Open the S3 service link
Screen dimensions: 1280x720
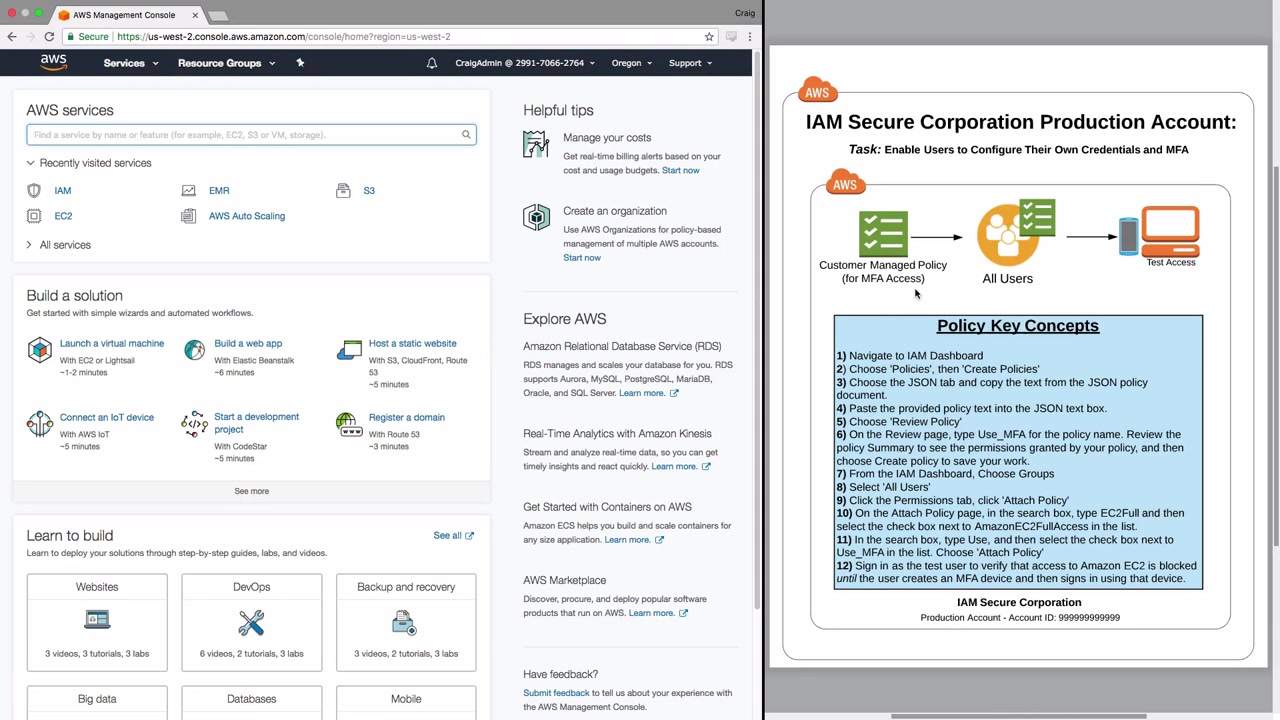point(369,190)
